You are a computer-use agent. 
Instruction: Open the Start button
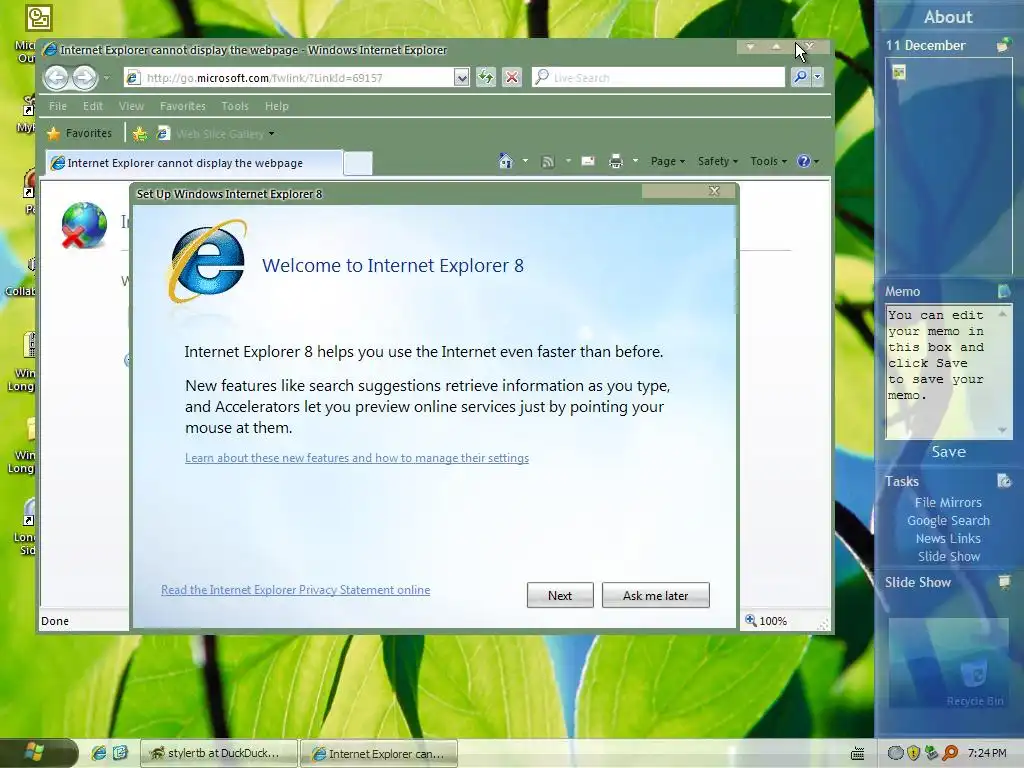pos(37,753)
